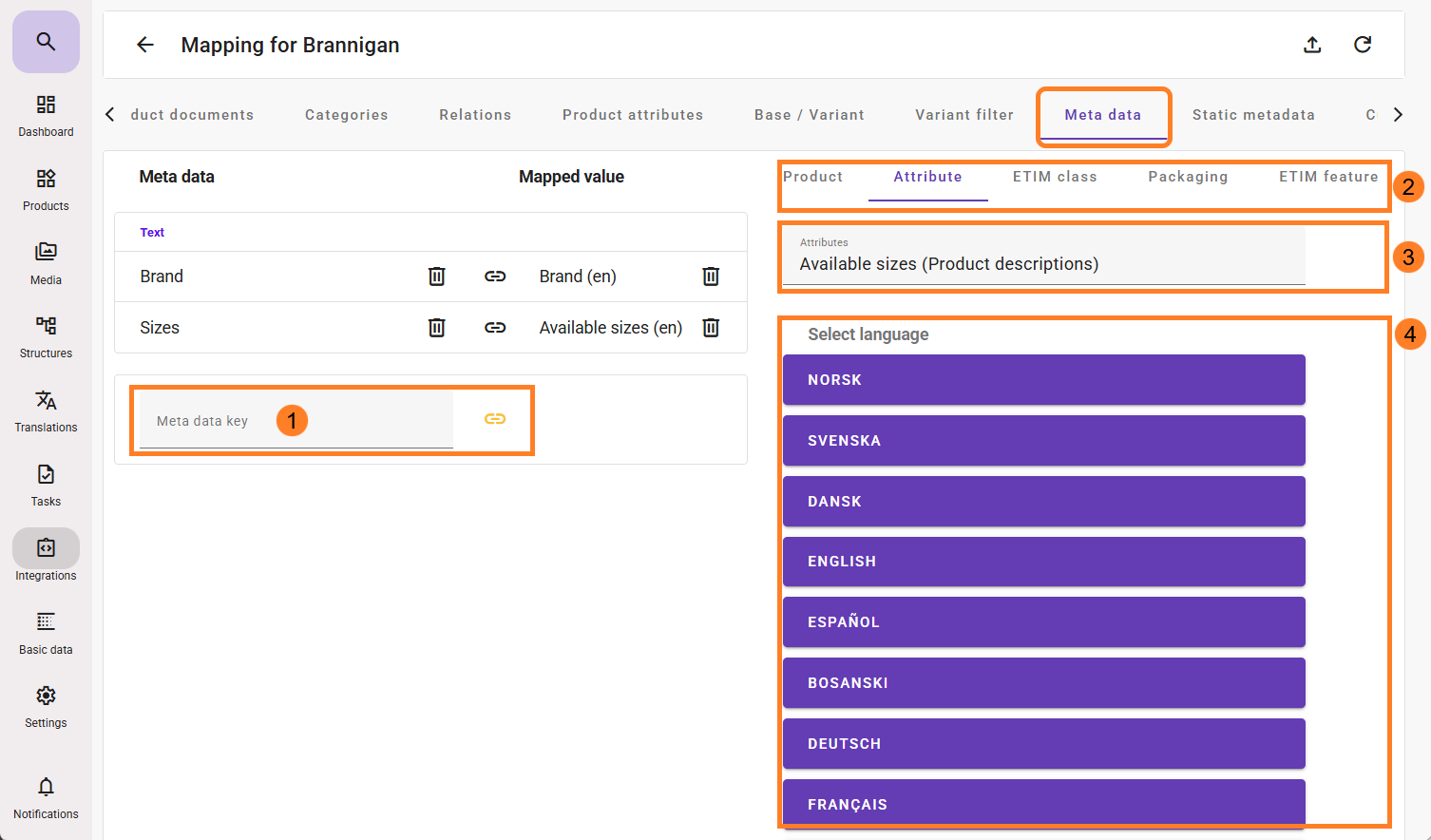
Task: Click the orange link icon beside Meta data key
Action: coord(495,419)
